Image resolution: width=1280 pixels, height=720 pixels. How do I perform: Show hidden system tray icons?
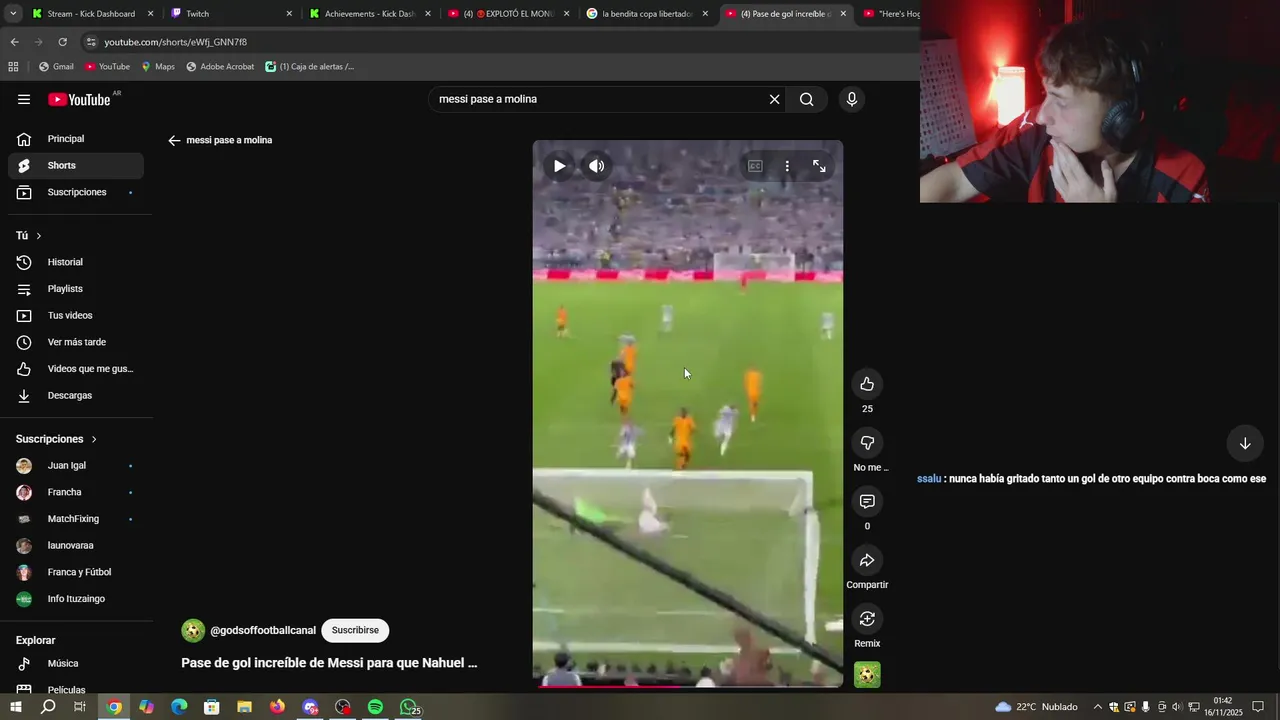click(x=1097, y=707)
